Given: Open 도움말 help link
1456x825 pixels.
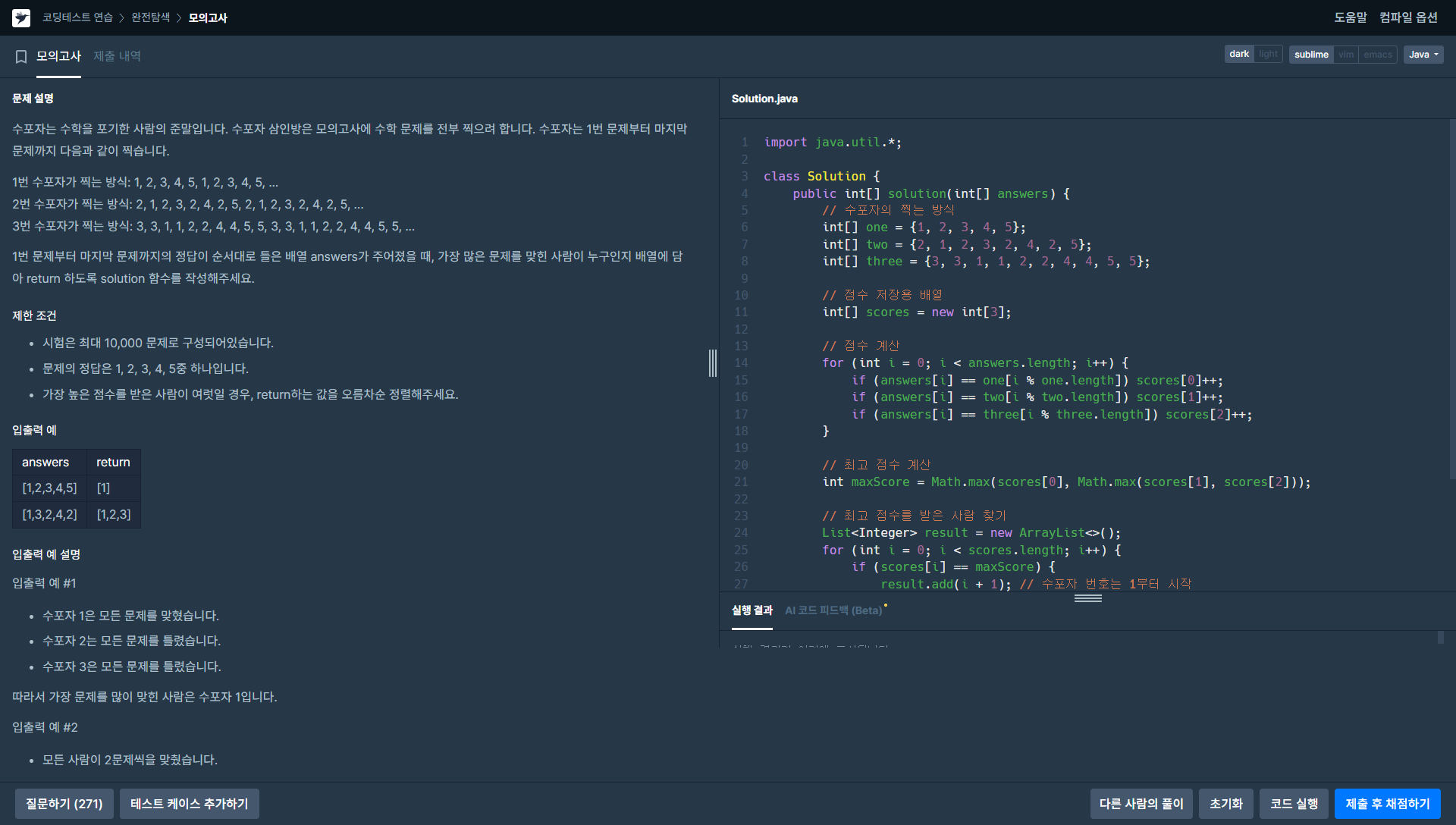Looking at the screenshot, I should [x=1351, y=17].
